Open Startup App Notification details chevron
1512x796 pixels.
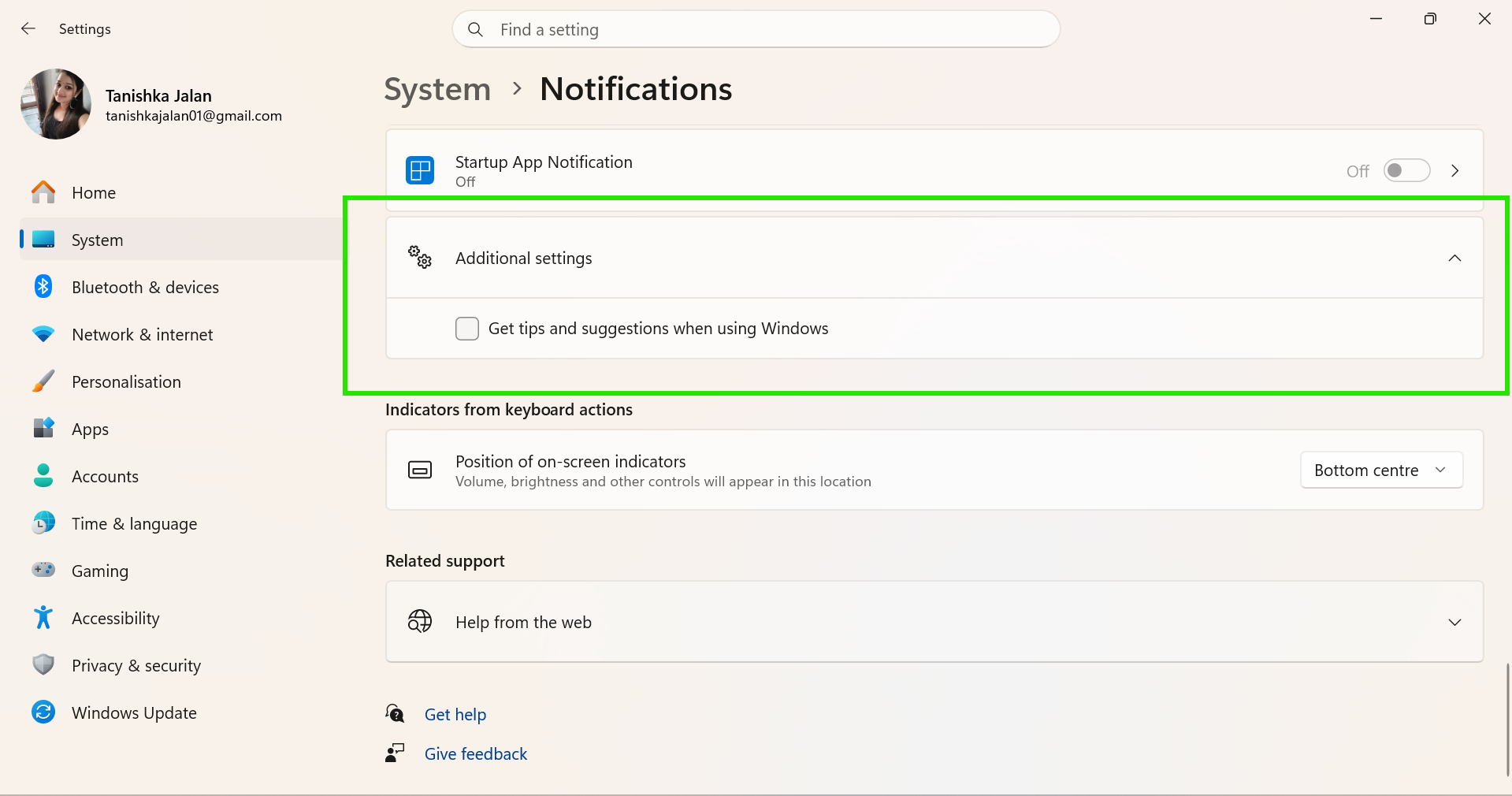tap(1455, 170)
